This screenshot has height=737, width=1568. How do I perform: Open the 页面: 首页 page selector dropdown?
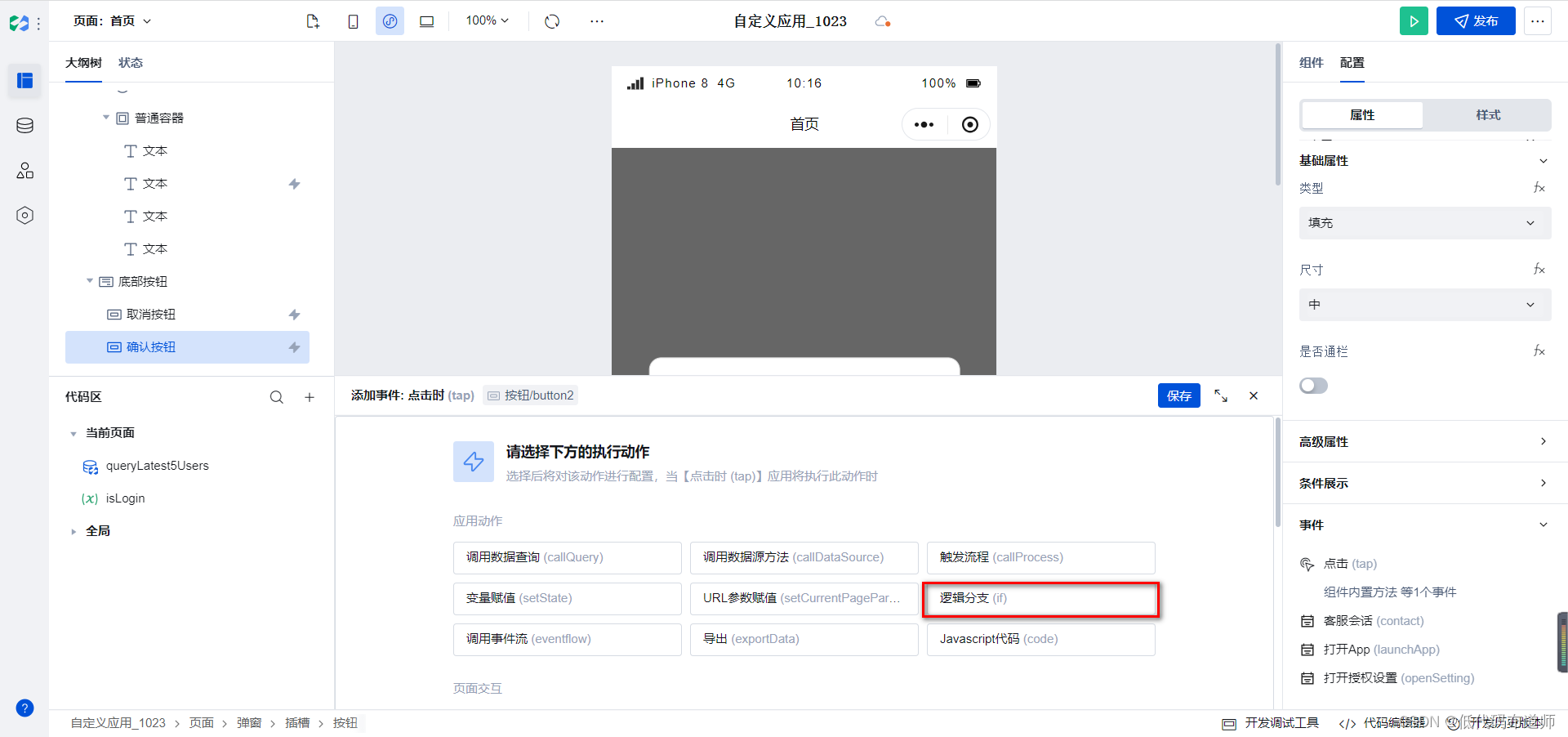tap(112, 21)
